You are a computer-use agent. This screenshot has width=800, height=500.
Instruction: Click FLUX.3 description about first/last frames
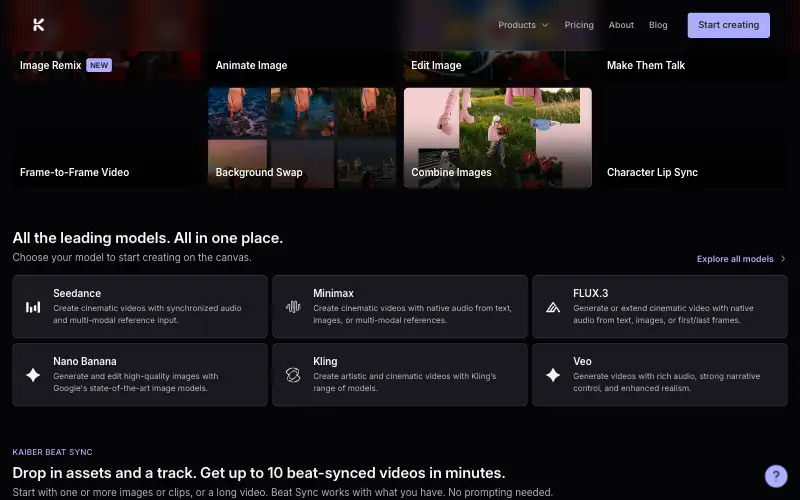click(663, 314)
